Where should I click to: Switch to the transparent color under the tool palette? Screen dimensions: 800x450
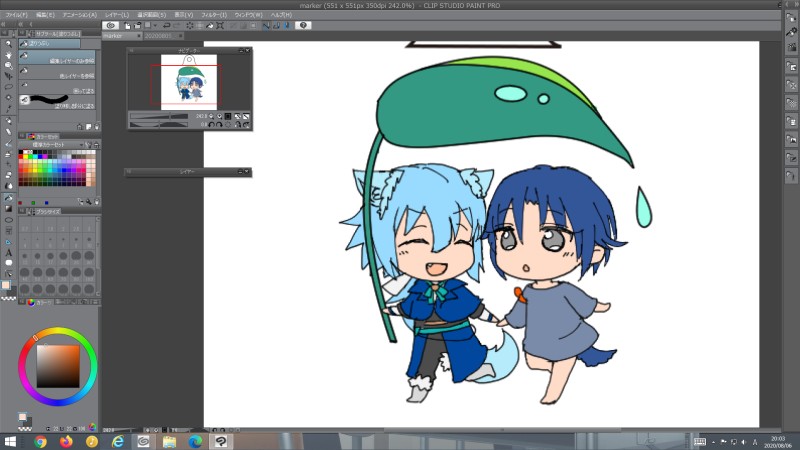pos(8,297)
